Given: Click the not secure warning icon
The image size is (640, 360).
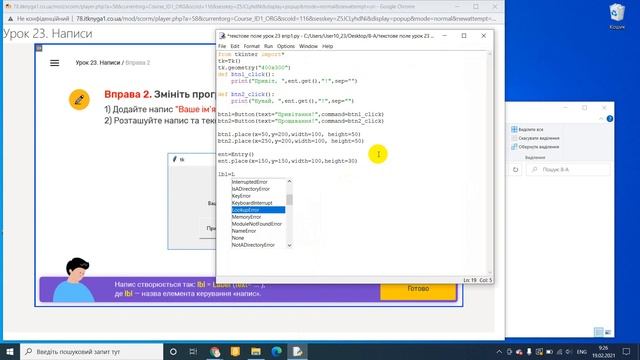Looking at the screenshot, I should [10, 19].
